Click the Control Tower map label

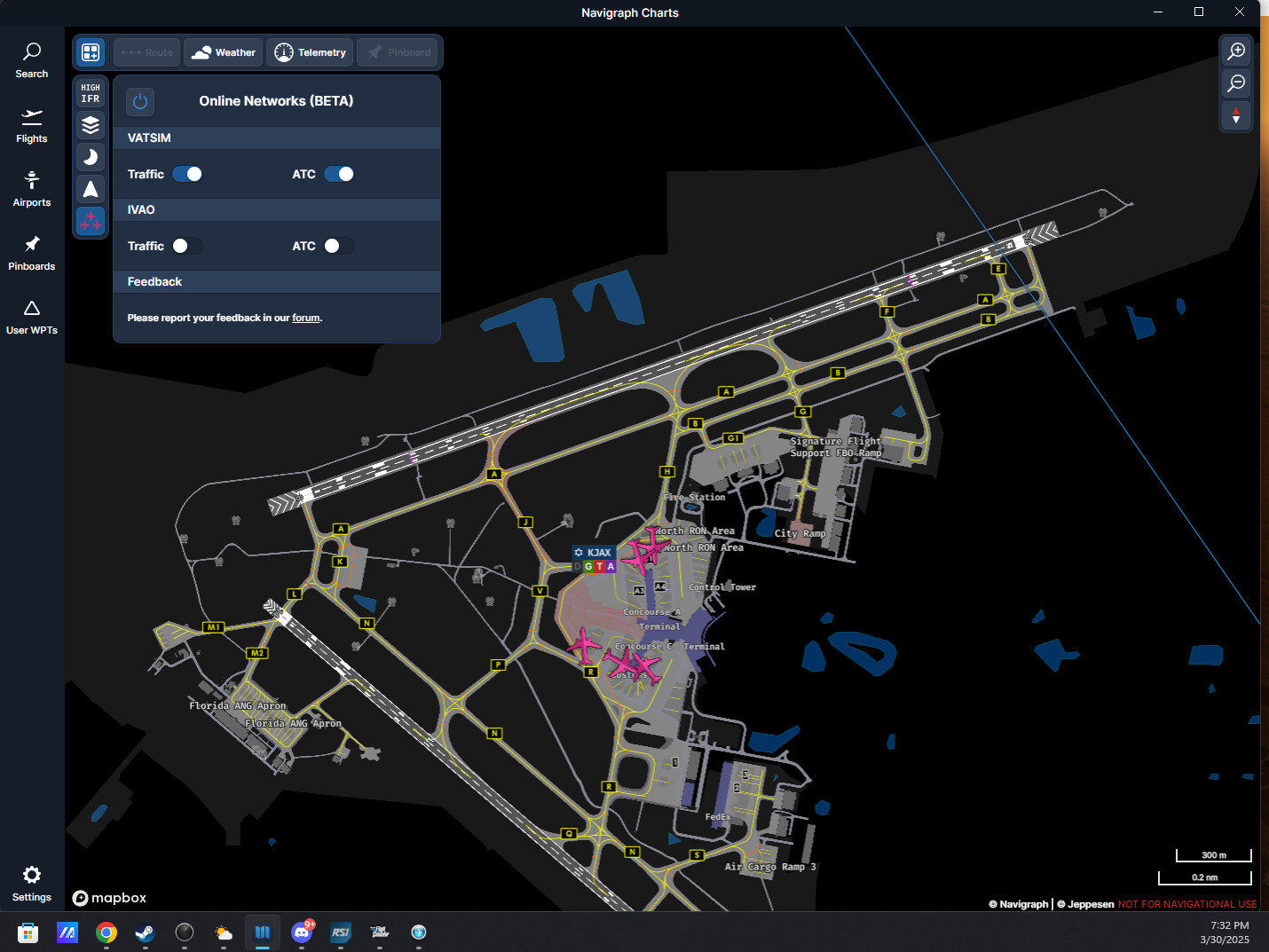(x=722, y=587)
